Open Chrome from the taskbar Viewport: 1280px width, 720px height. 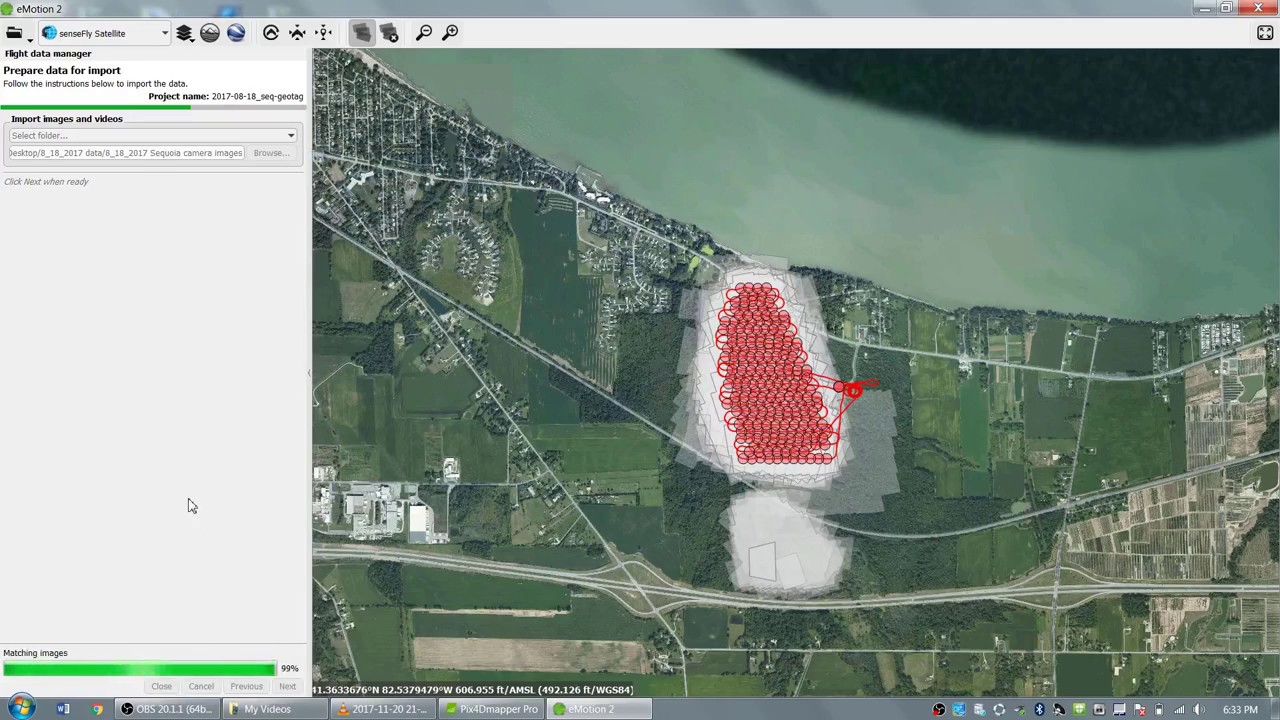(97, 709)
